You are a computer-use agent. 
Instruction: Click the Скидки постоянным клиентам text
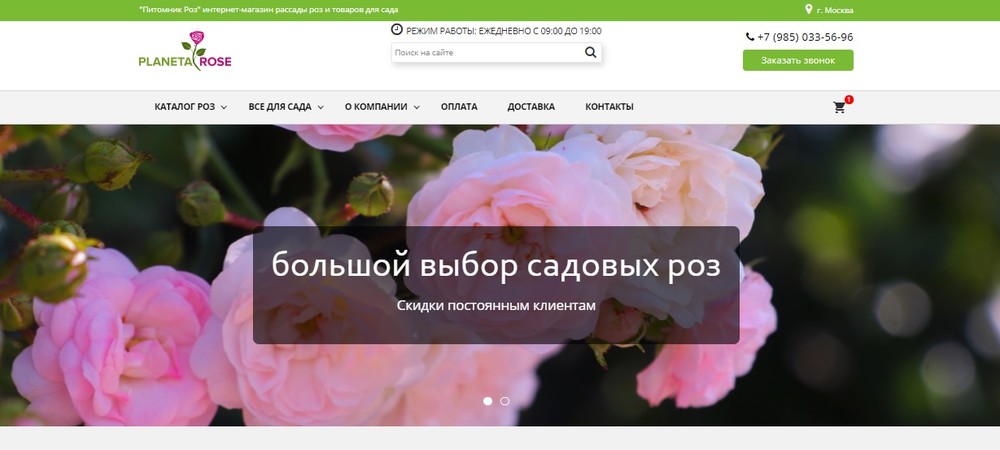[496, 305]
